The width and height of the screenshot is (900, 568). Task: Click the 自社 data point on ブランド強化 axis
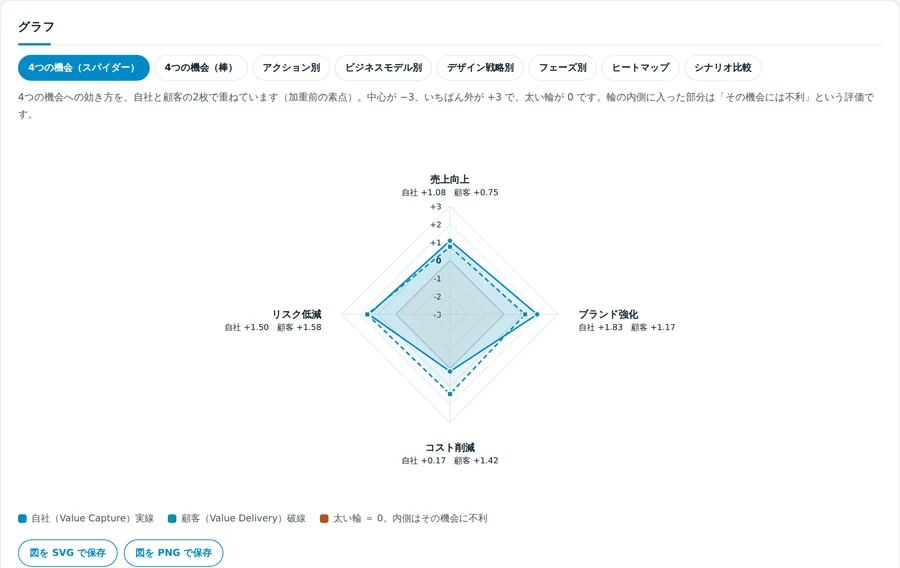click(x=537, y=314)
